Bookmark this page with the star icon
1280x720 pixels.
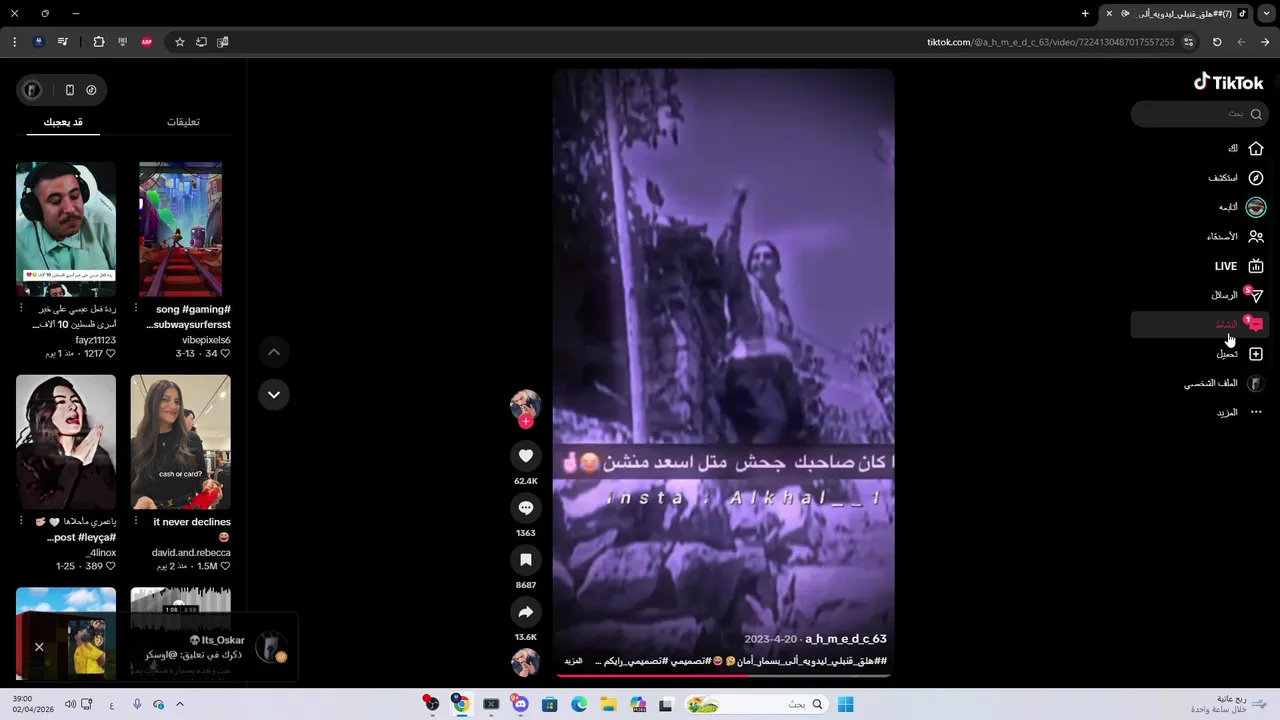(180, 42)
